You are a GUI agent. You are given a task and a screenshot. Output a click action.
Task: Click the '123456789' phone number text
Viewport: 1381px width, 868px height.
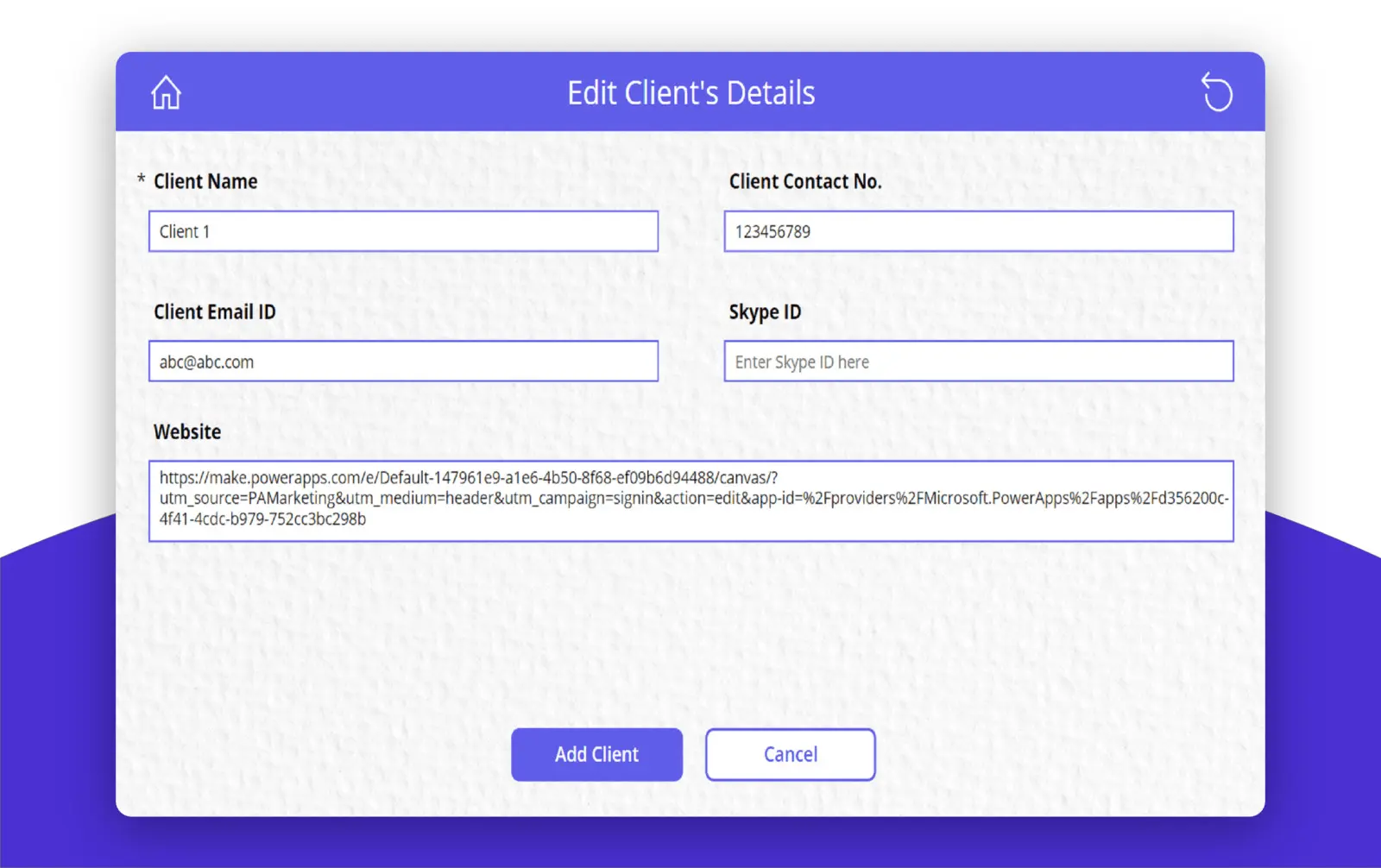pos(772,231)
